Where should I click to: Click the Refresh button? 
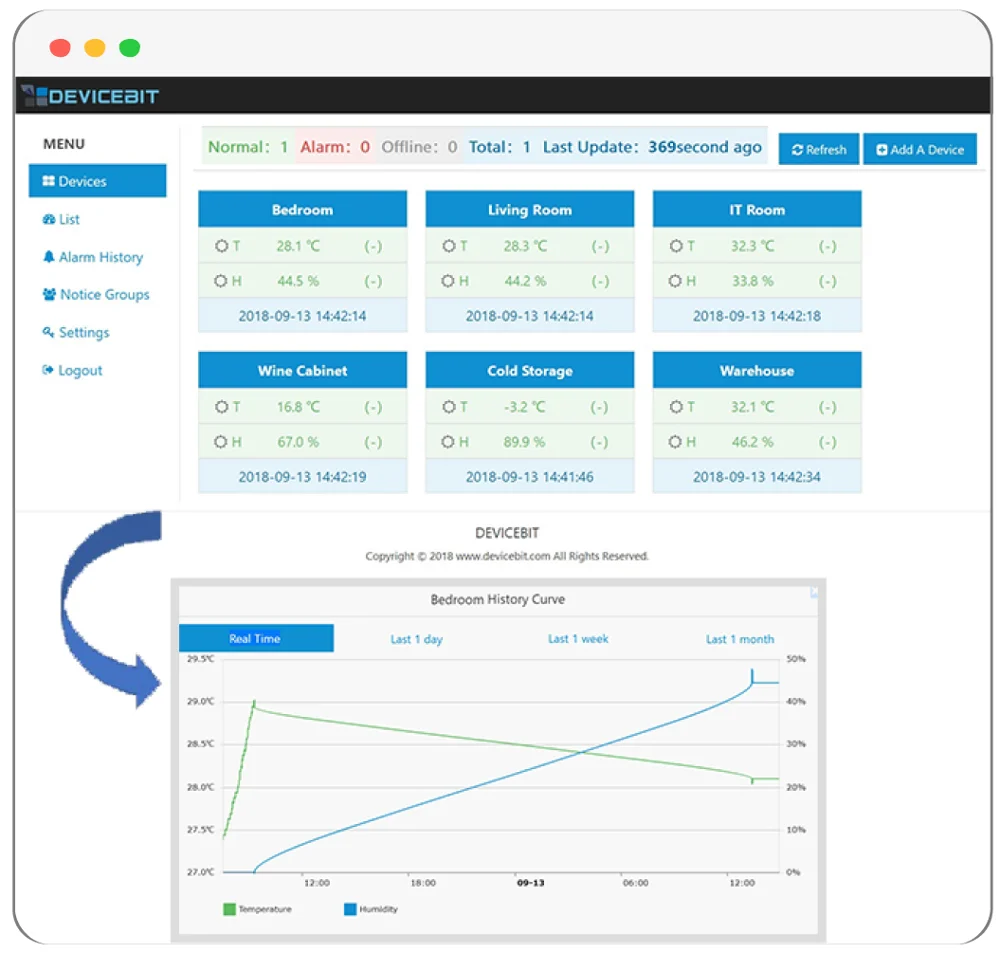(x=819, y=149)
